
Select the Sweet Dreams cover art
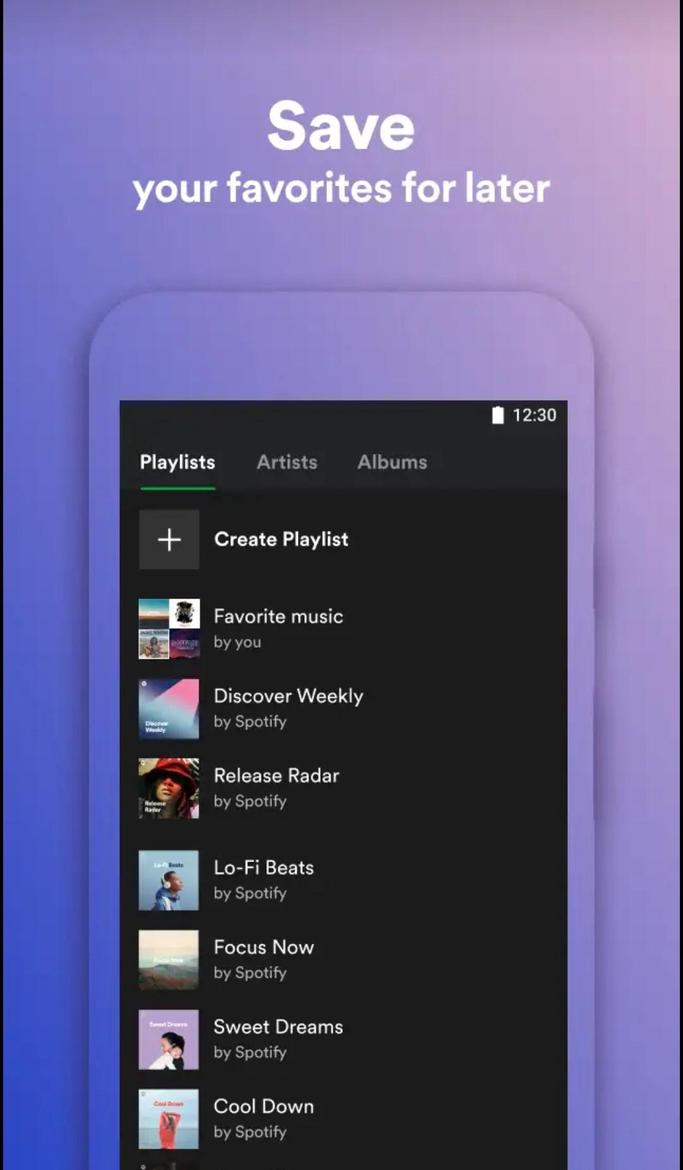pos(169,1039)
